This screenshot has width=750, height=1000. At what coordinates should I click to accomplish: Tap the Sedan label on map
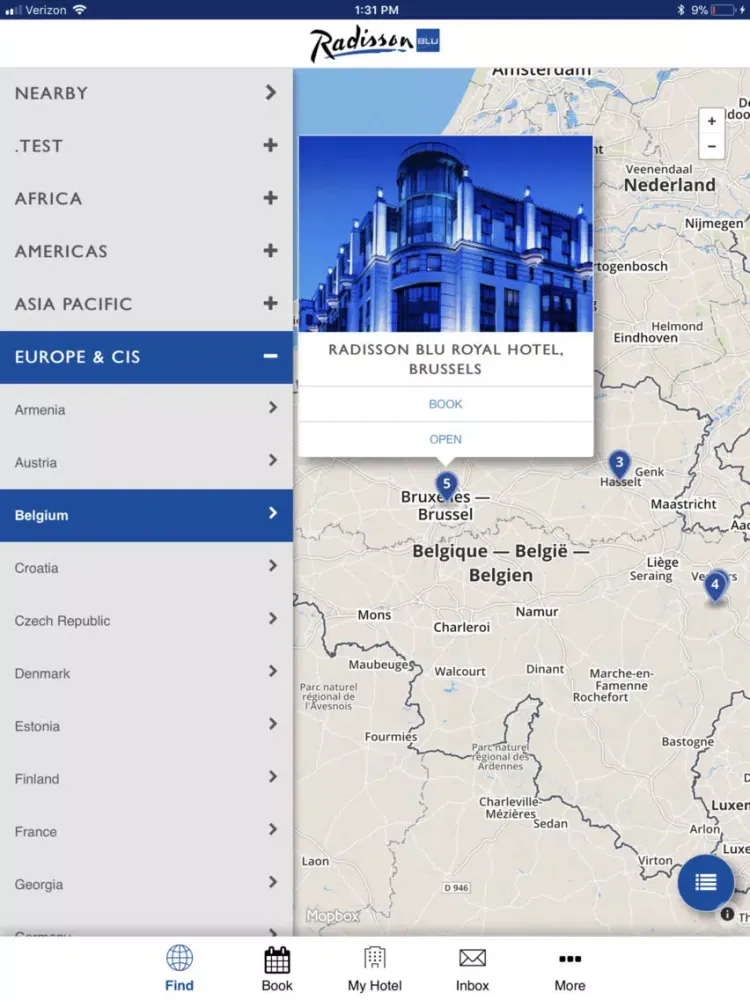550,823
